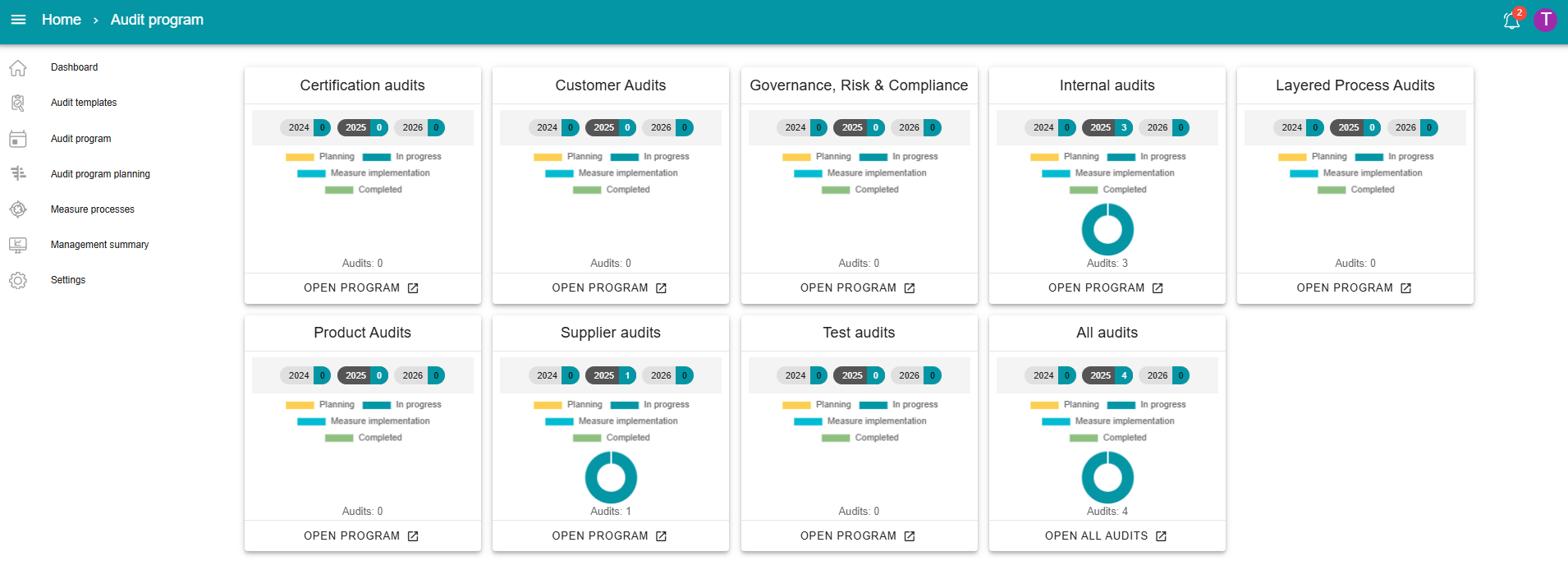1568x570 pixels.
Task: Click the Audit templates sidebar icon
Action: tap(18, 103)
